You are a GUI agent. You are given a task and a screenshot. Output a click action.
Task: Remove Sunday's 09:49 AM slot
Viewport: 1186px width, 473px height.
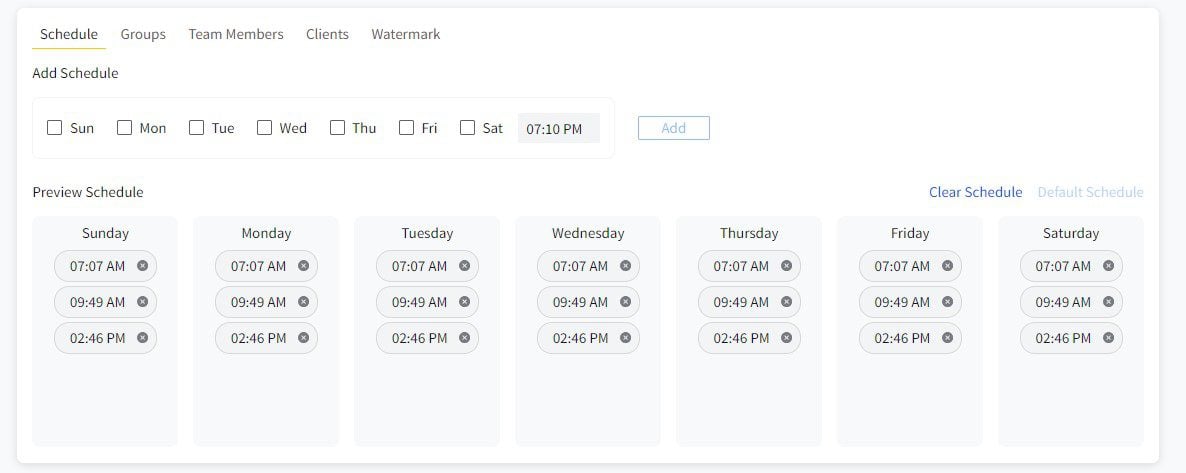point(142,302)
